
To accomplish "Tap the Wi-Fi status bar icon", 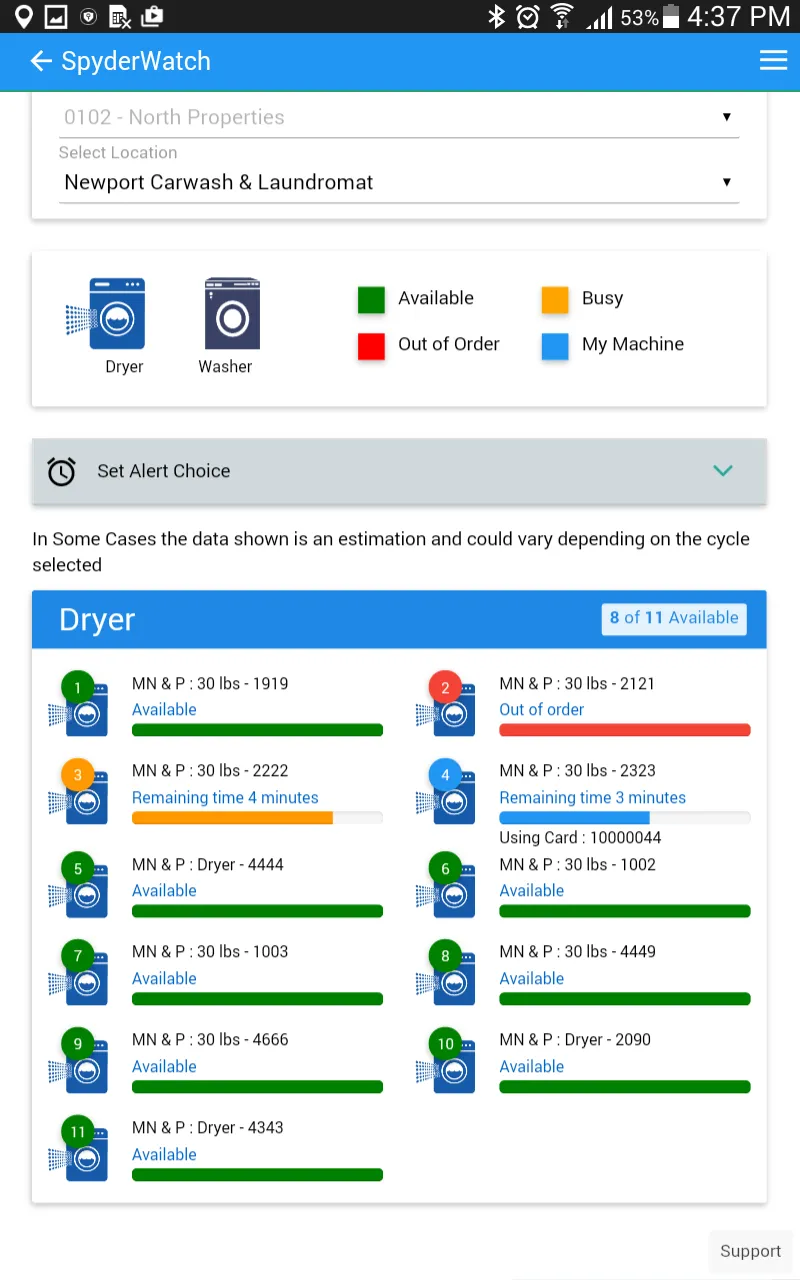I will coord(562,16).
